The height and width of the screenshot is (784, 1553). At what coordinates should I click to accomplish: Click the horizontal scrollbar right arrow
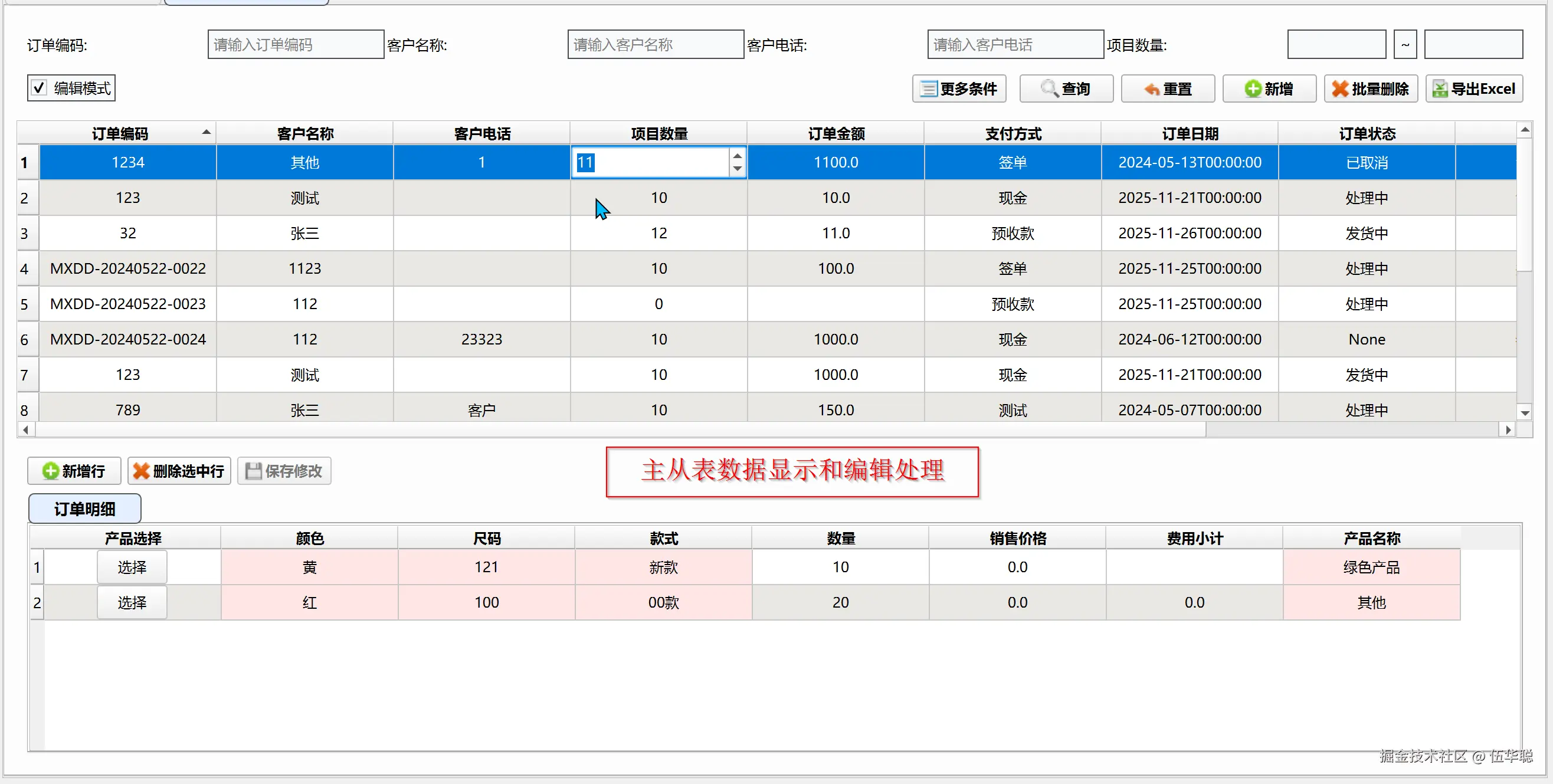(x=1508, y=429)
